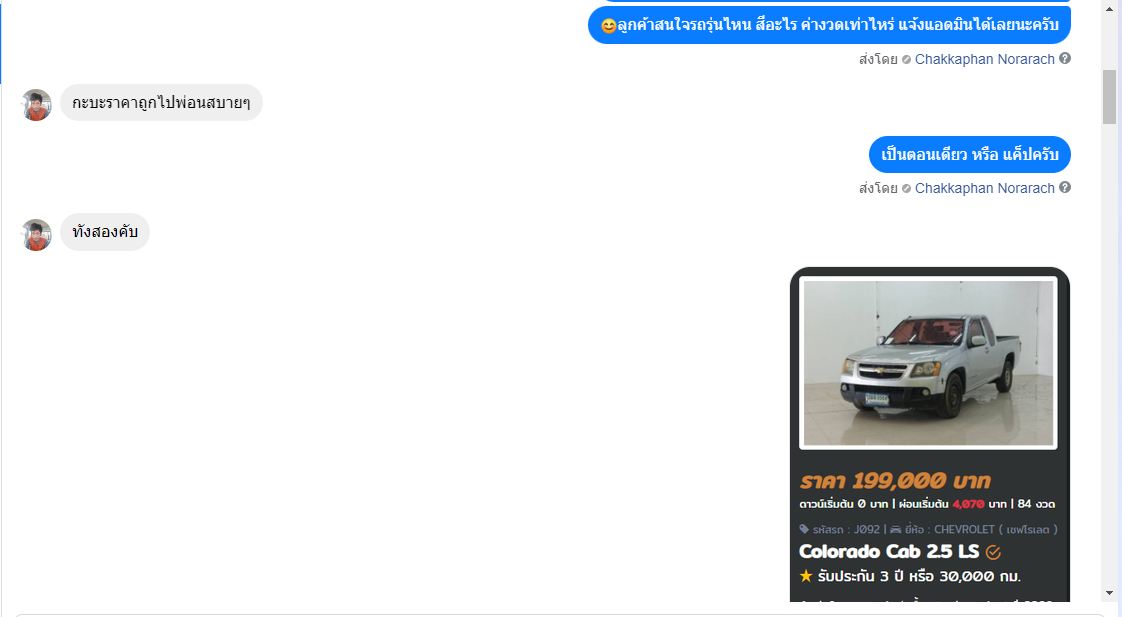1122x617 pixels.
Task: Click car icon before ยี่ห้อ CHEVROLET
Action: pyautogui.click(x=895, y=530)
